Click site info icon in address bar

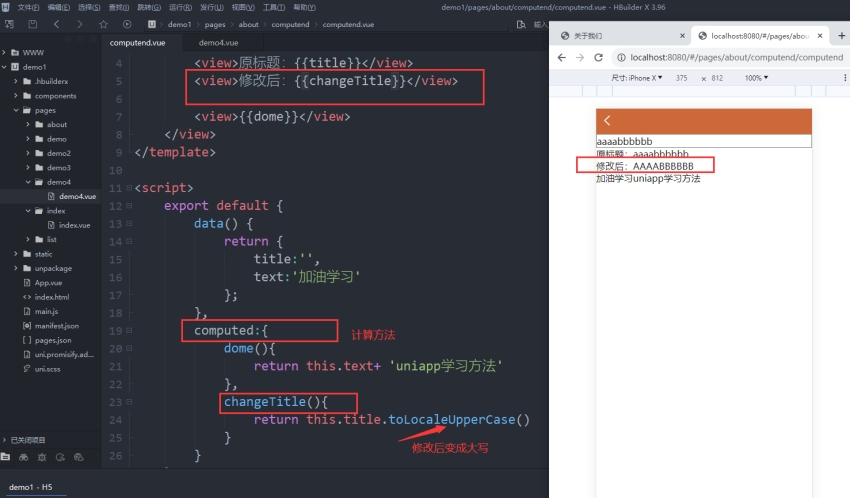point(621,57)
